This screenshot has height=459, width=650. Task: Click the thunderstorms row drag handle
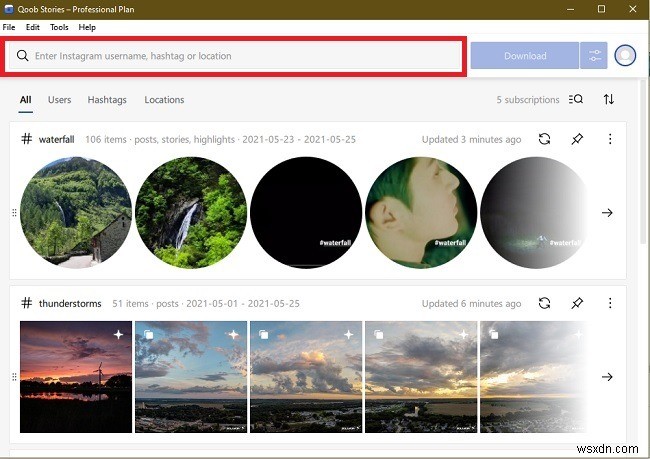pyautogui.click(x=15, y=377)
